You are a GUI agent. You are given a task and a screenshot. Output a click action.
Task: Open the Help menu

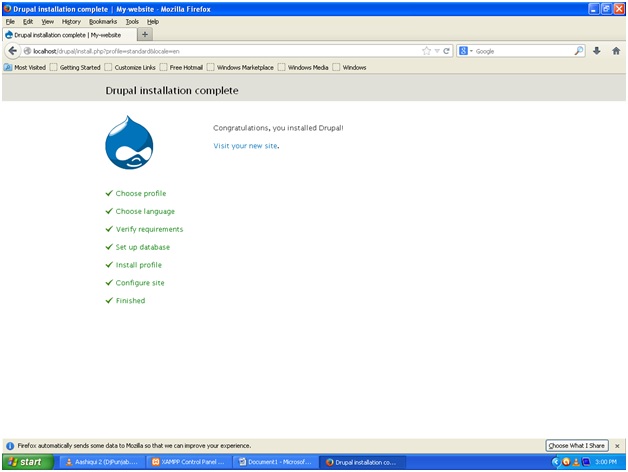pos(153,22)
